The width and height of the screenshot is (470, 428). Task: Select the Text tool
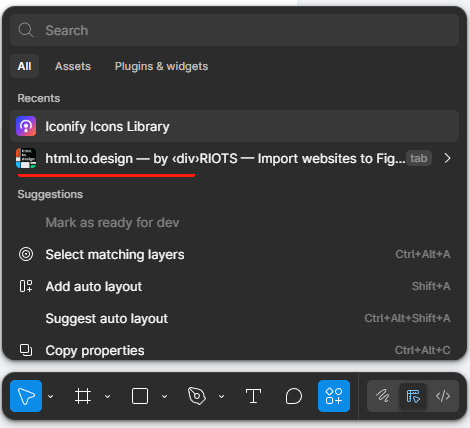[253, 396]
